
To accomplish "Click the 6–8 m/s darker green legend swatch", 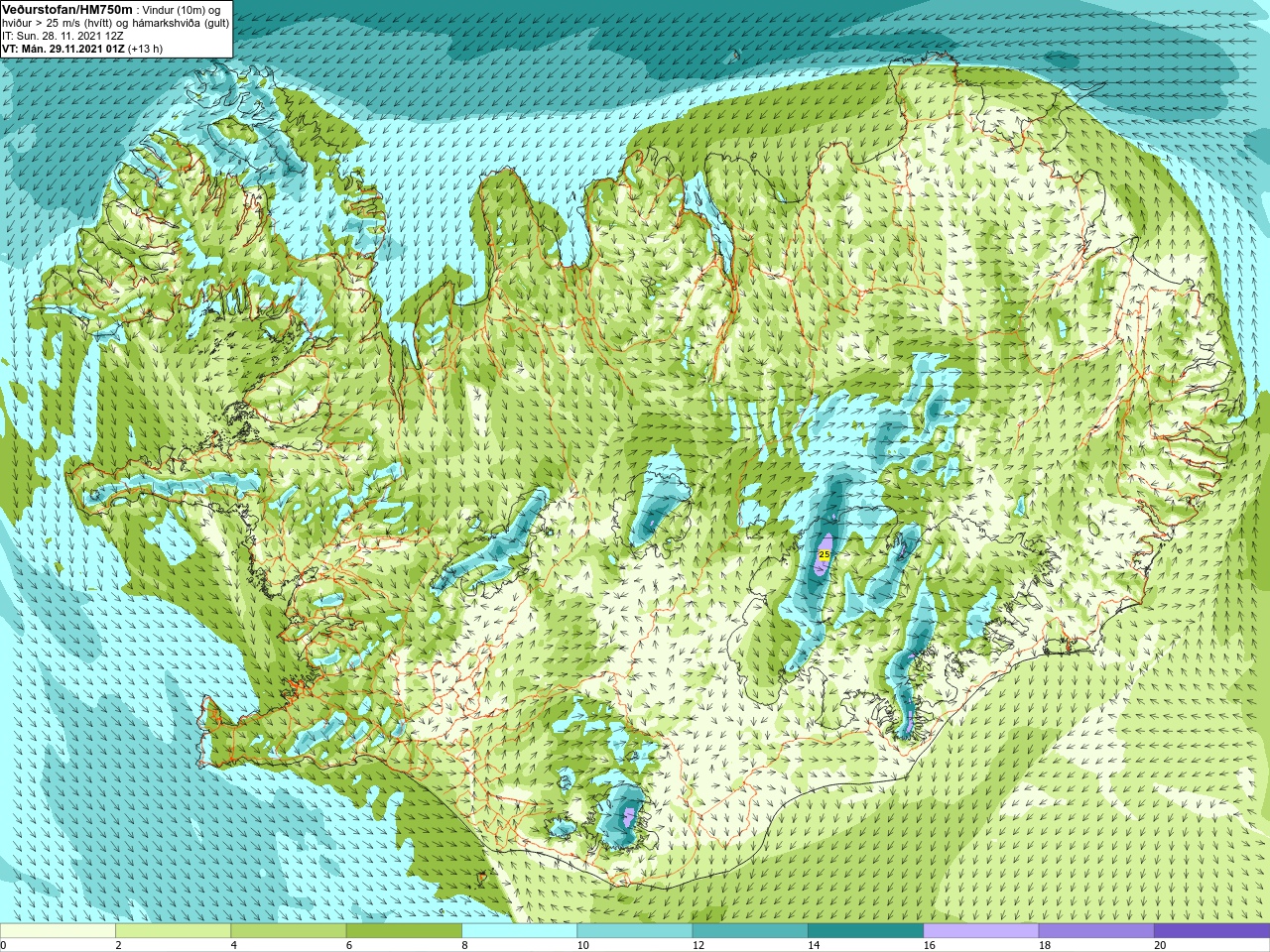I will tap(404, 931).
